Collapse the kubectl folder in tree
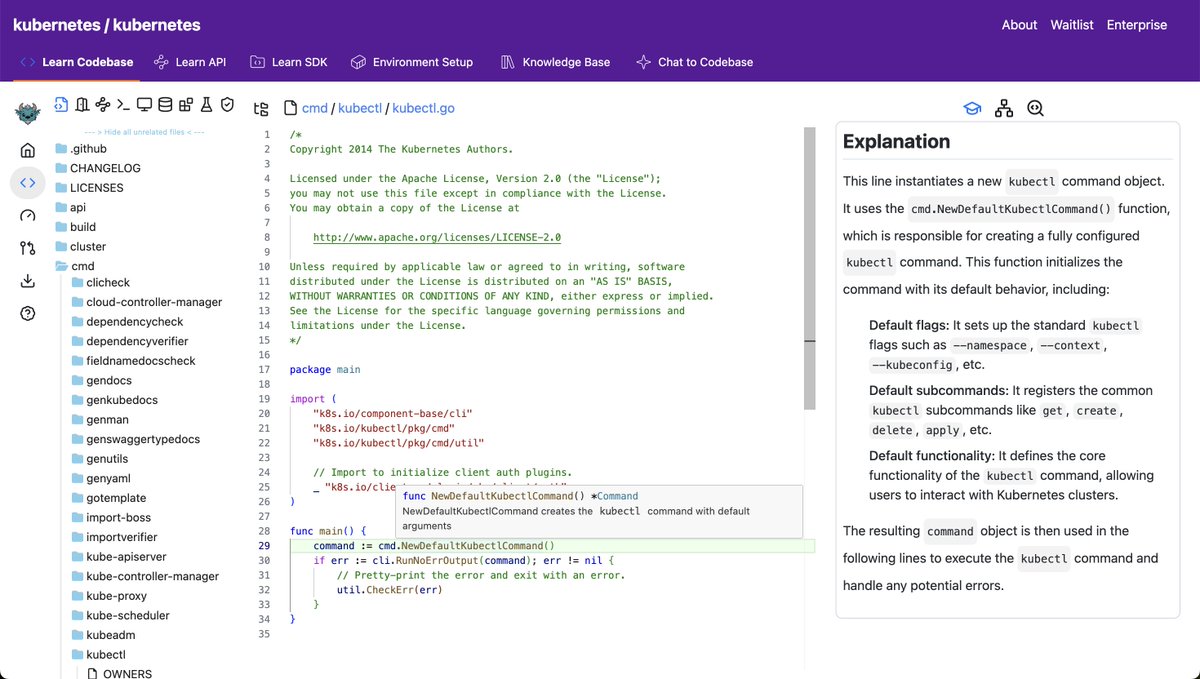The width and height of the screenshot is (1200, 679). point(98,655)
